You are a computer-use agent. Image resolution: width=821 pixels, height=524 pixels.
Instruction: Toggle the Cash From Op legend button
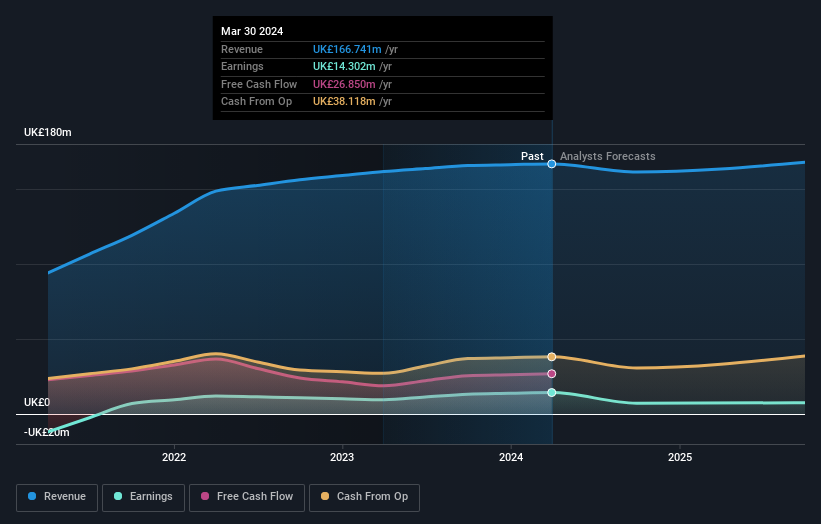tap(364, 497)
